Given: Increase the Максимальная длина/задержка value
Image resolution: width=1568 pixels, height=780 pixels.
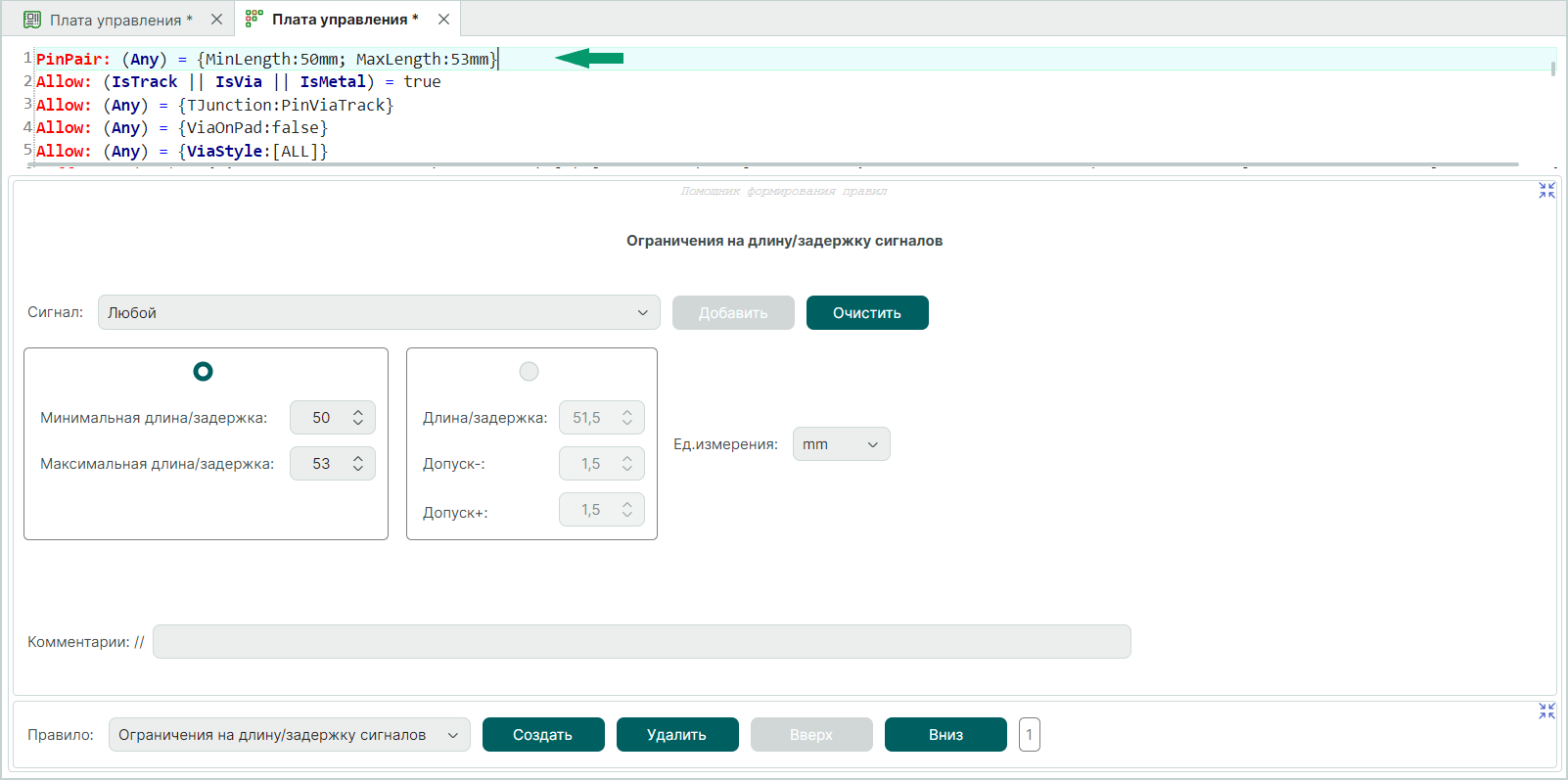Looking at the screenshot, I should [358, 459].
